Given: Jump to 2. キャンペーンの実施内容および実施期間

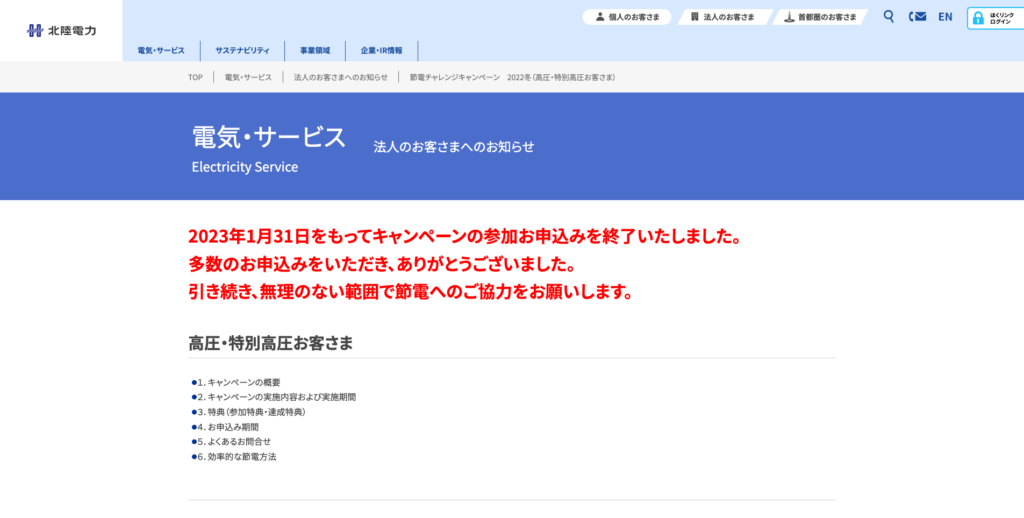Looking at the screenshot, I should 276,397.
